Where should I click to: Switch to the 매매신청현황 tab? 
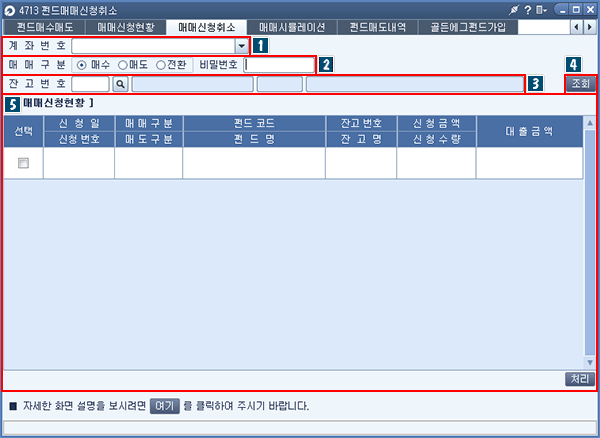(126, 28)
